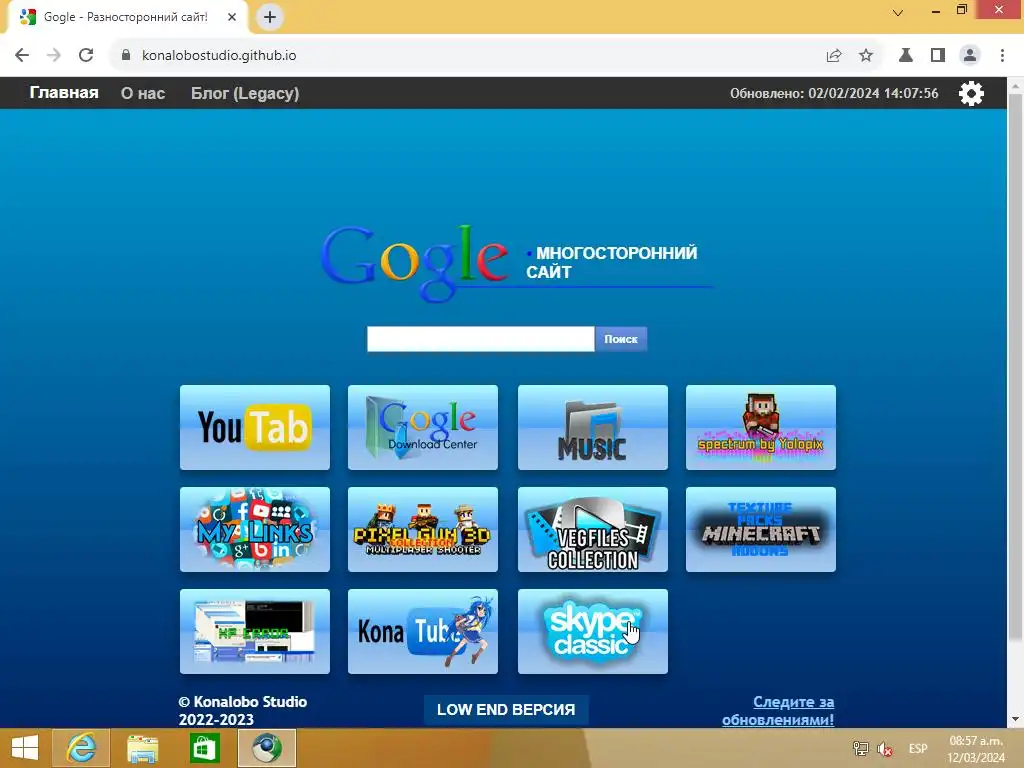Click the address bar URL
1024x768 pixels.
(x=219, y=56)
